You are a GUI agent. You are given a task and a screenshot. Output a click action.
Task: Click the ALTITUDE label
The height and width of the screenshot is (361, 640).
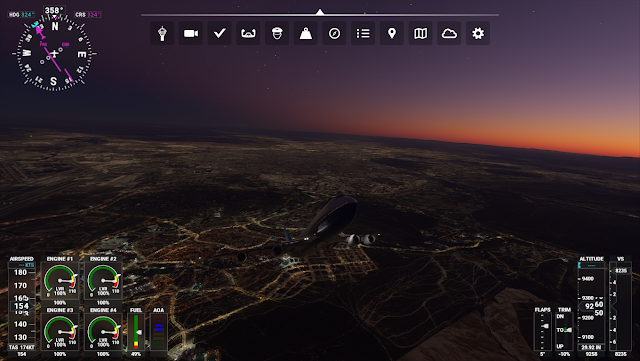[591, 259]
